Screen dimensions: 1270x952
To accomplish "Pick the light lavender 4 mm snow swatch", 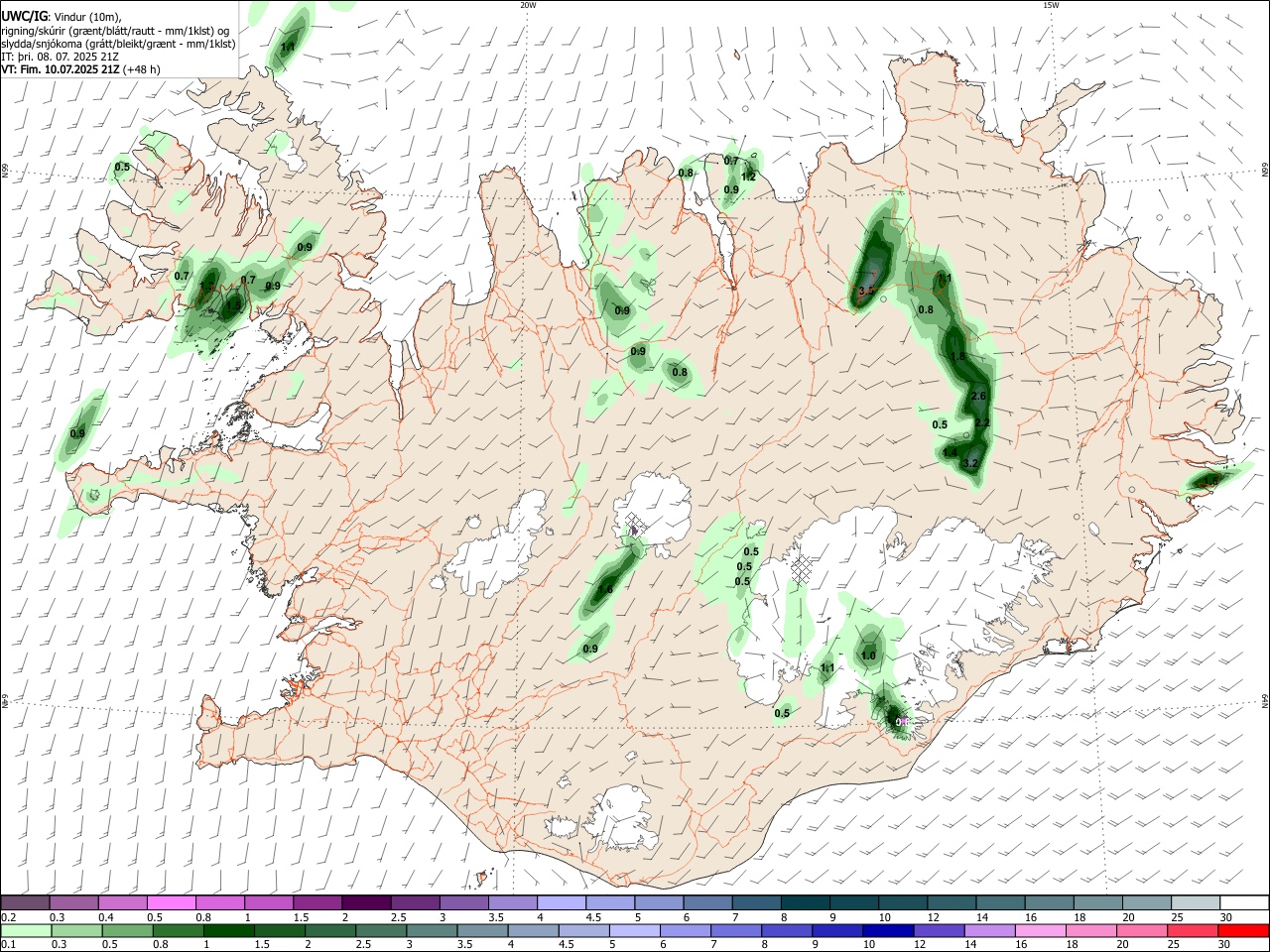I will [562, 903].
